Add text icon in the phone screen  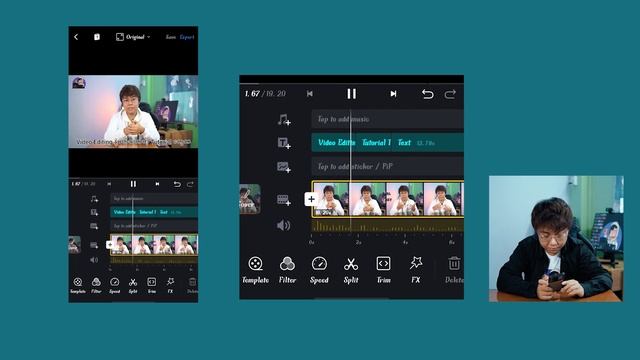click(x=94, y=212)
